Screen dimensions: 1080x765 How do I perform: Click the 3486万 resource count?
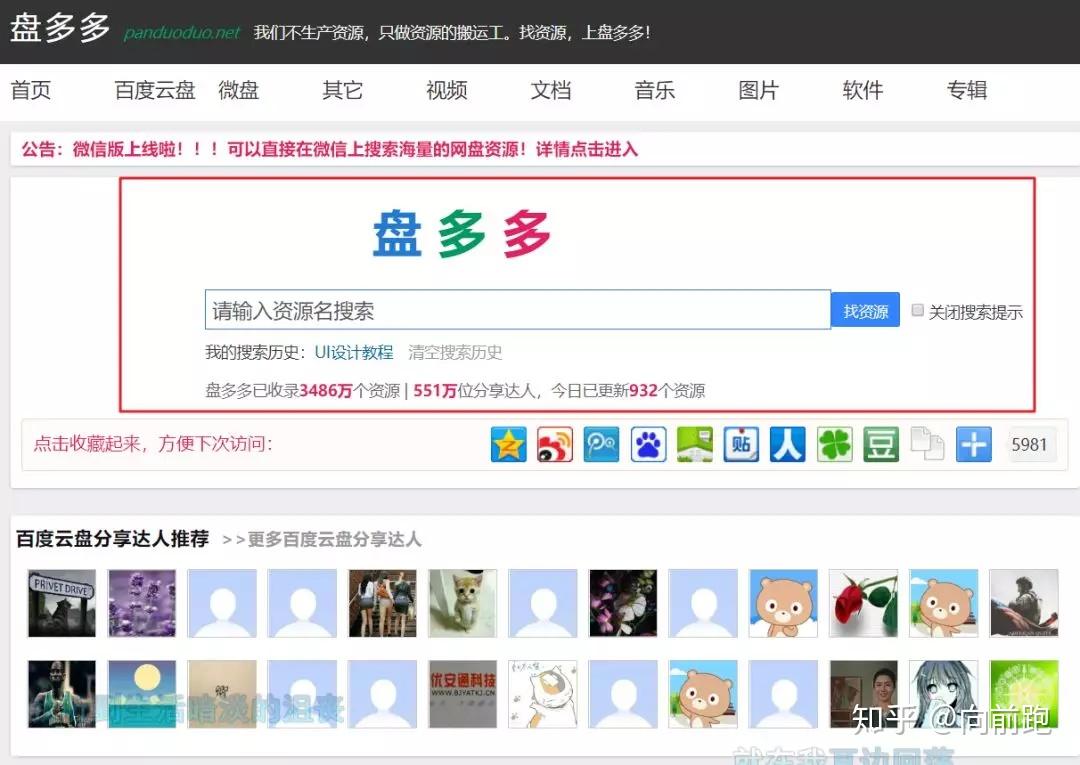[x=326, y=391]
